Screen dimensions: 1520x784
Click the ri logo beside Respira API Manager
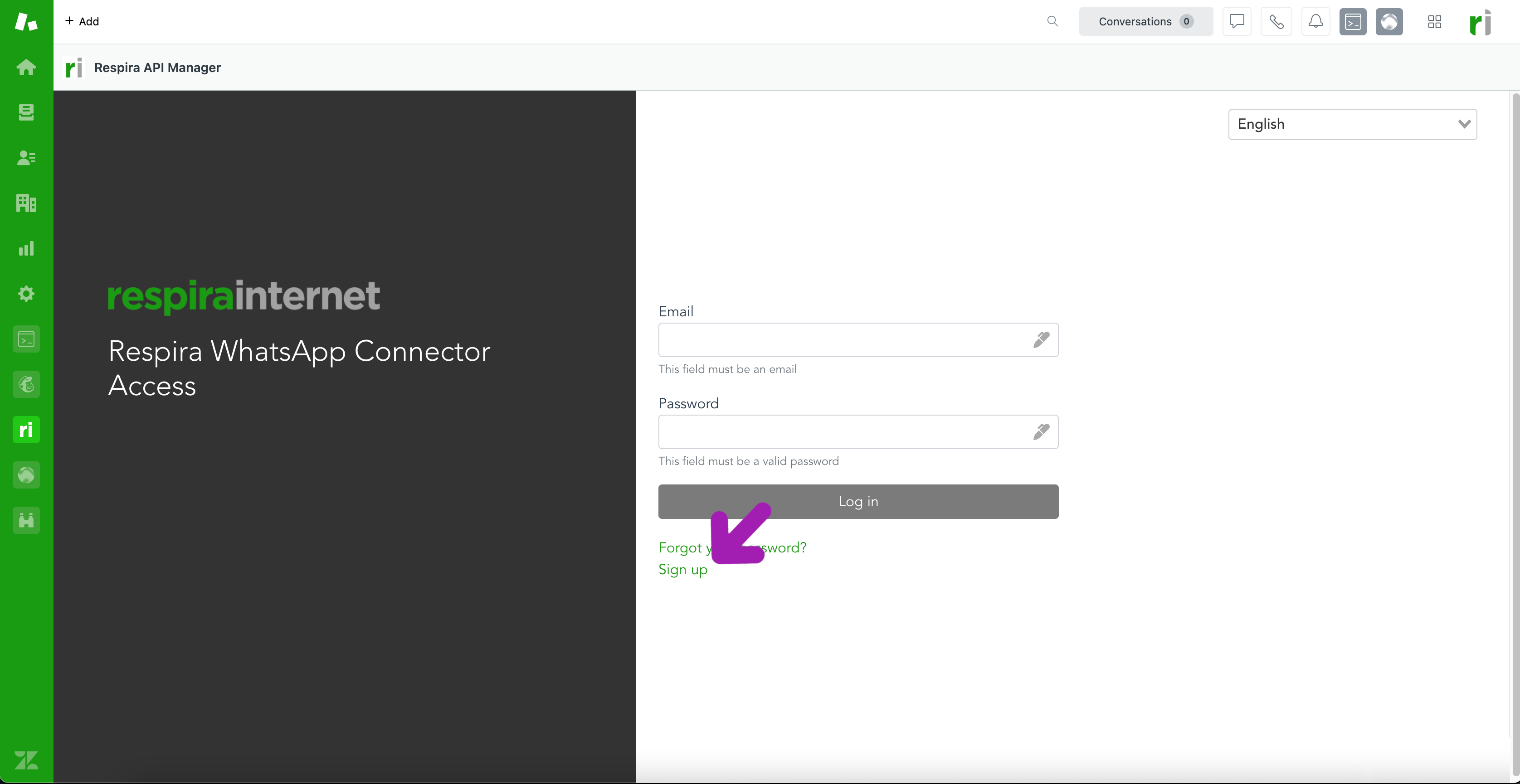pos(74,67)
